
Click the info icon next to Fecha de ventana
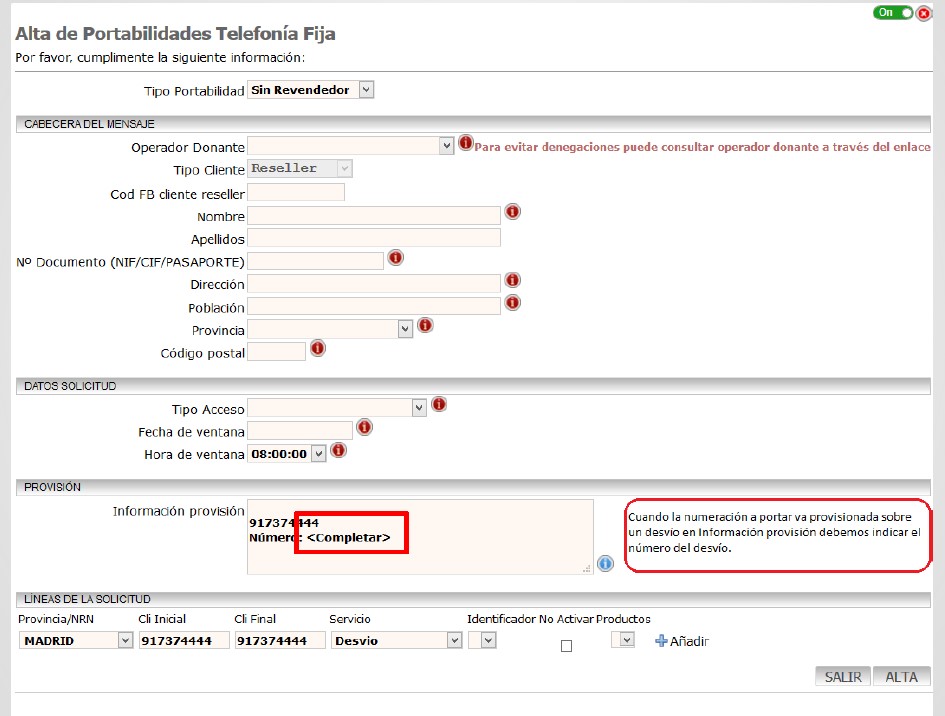tap(364, 427)
